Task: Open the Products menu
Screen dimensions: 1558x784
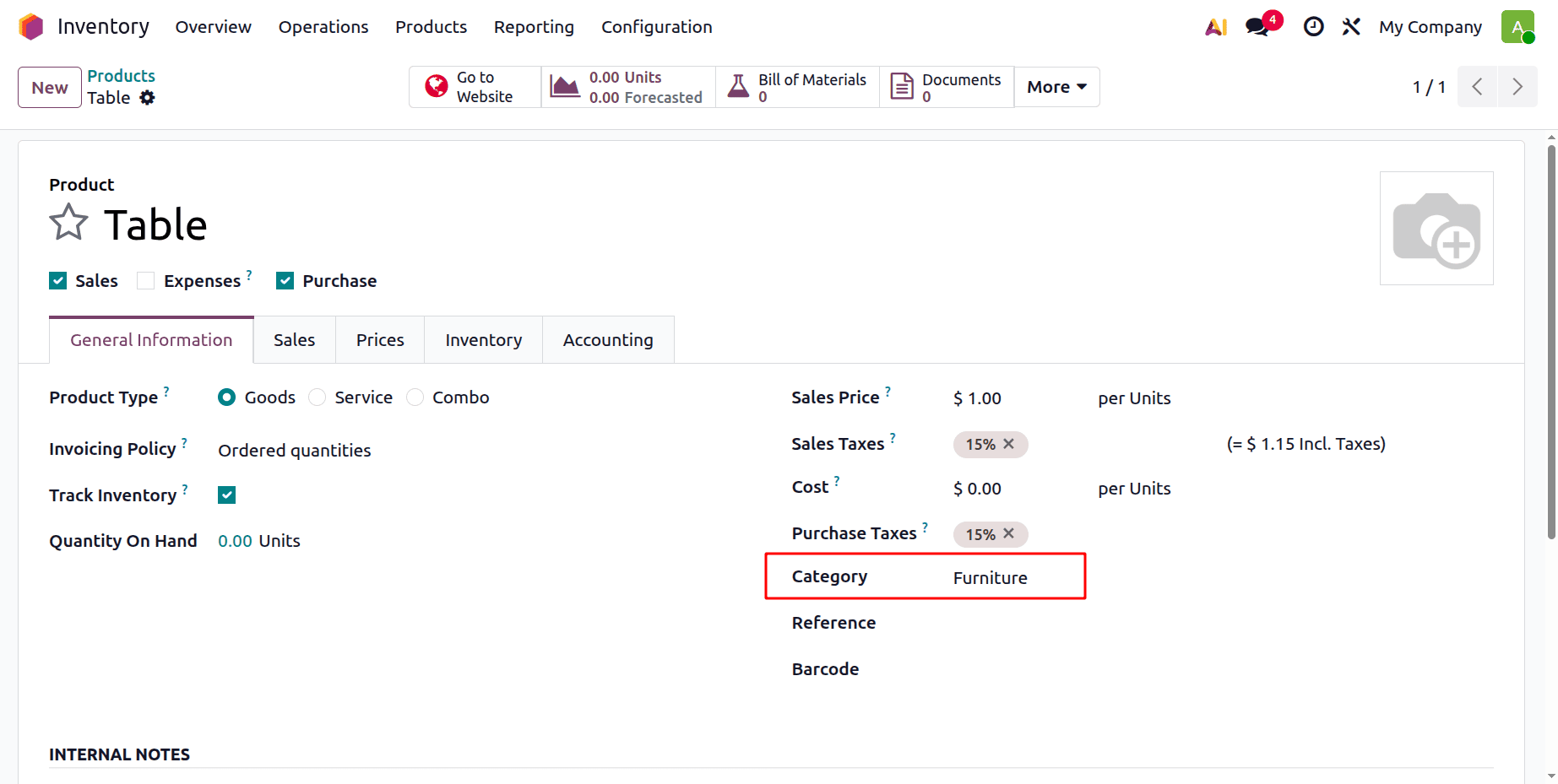Action: tap(431, 27)
